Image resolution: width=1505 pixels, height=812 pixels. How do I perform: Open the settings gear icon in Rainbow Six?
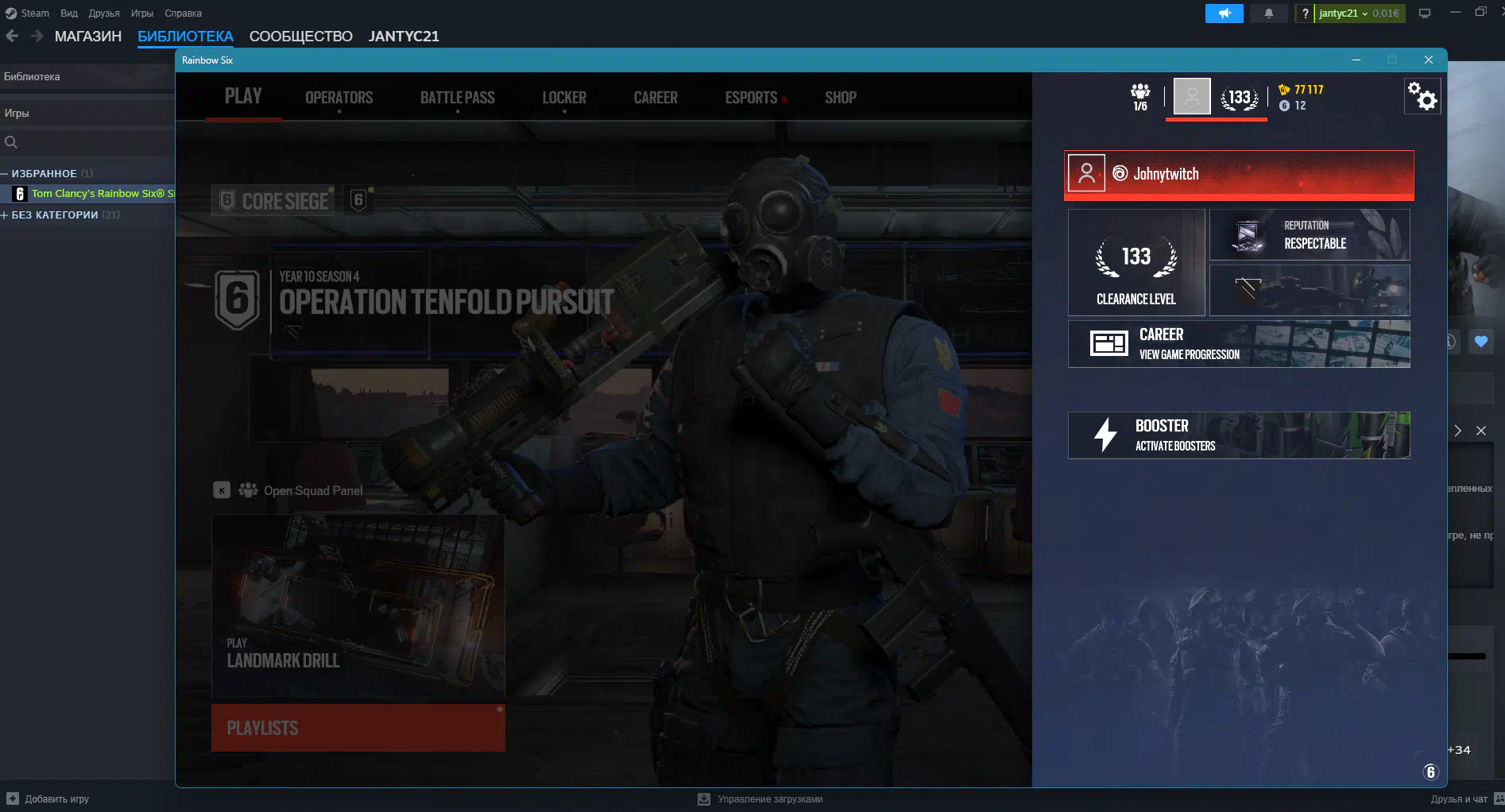[1422, 97]
